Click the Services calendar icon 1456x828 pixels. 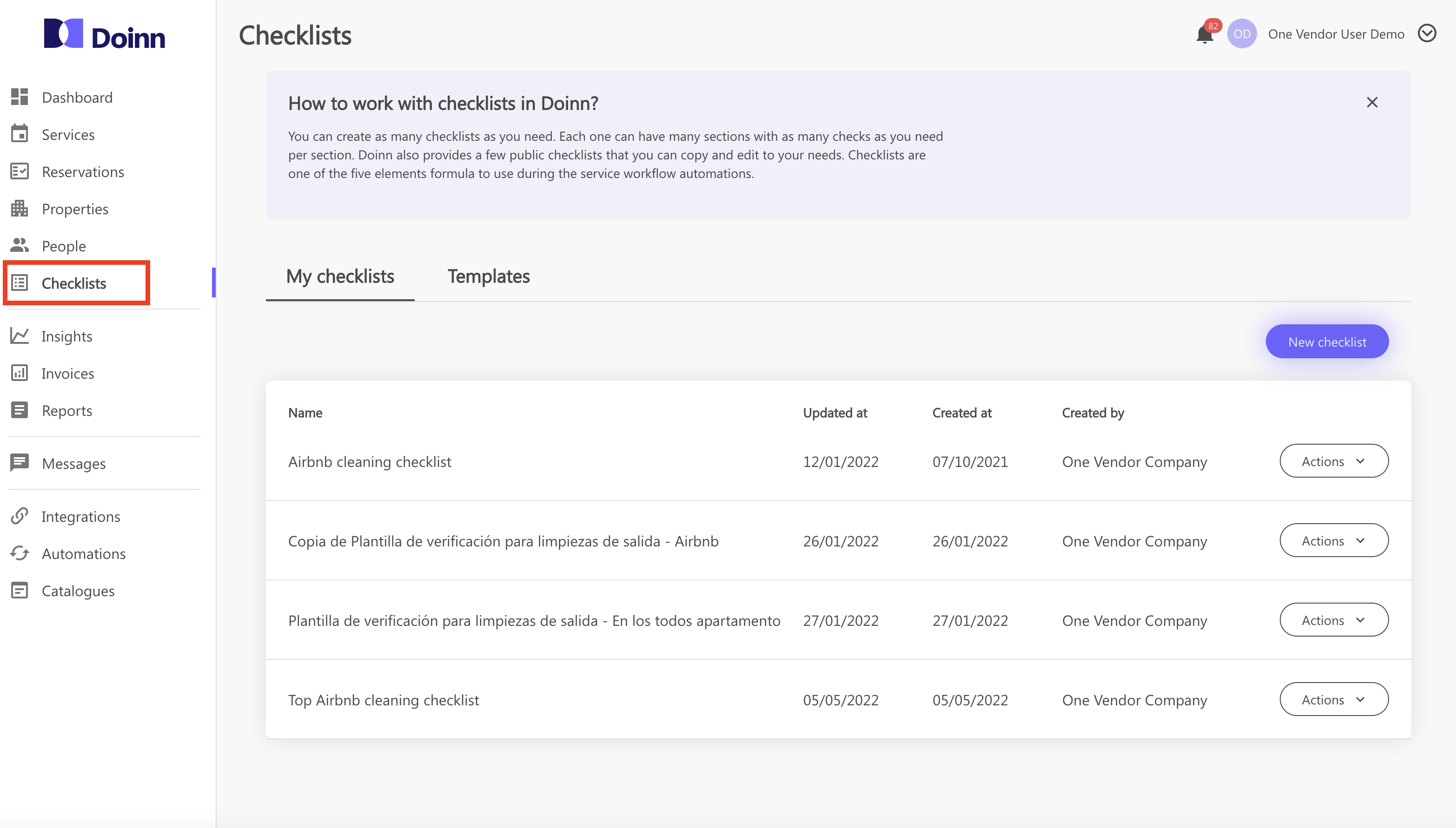pyautogui.click(x=20, y=134)
